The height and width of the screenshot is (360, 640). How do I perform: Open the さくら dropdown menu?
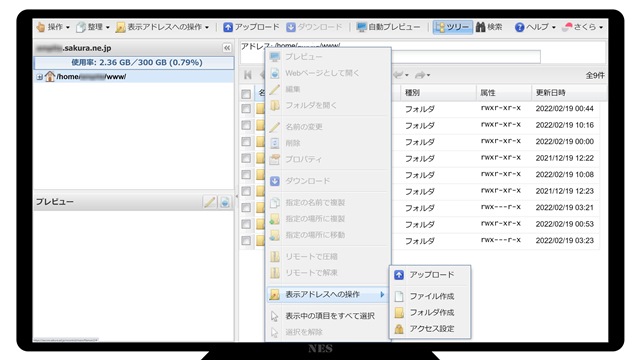point(582,27)
